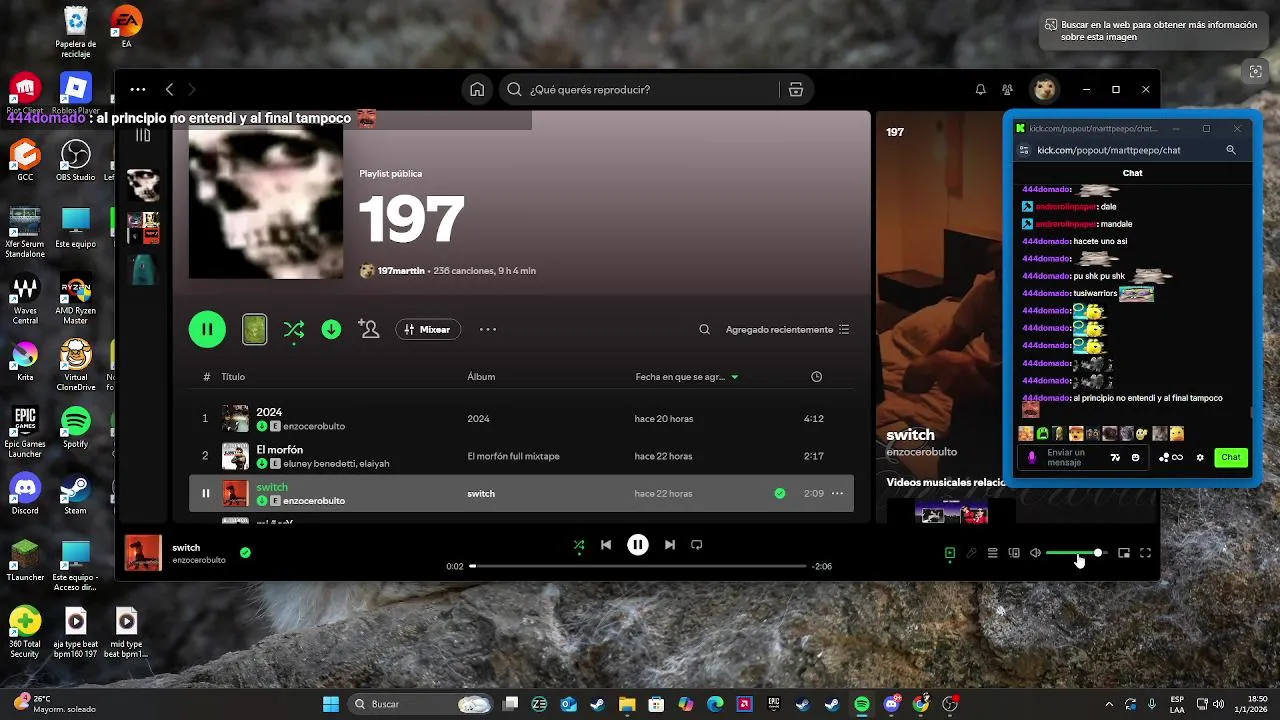Open 197marttin profile link
This screenshot has width=1280, height=720.
[401, 271]
